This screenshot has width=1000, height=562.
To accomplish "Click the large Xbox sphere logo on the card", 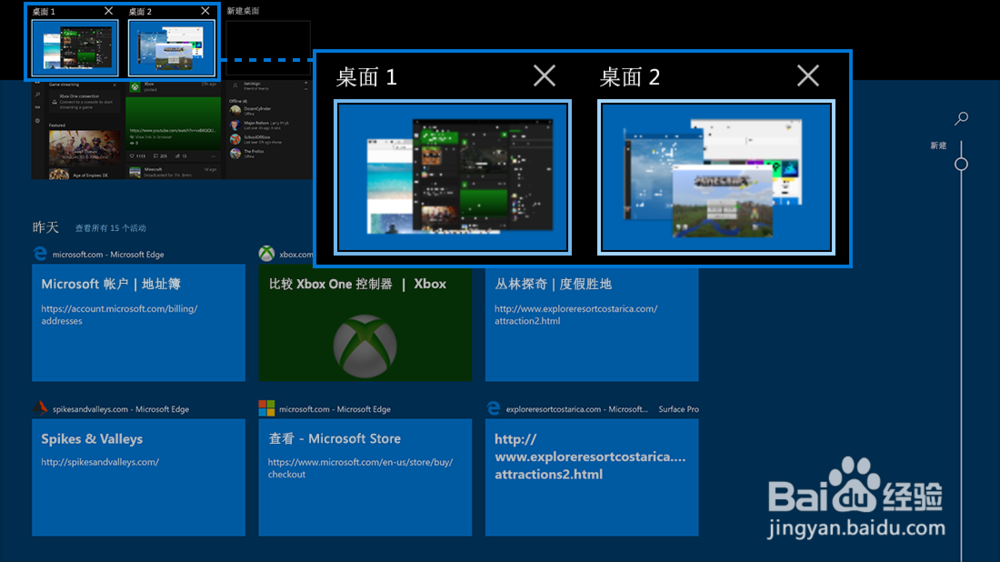I will 365,346.
